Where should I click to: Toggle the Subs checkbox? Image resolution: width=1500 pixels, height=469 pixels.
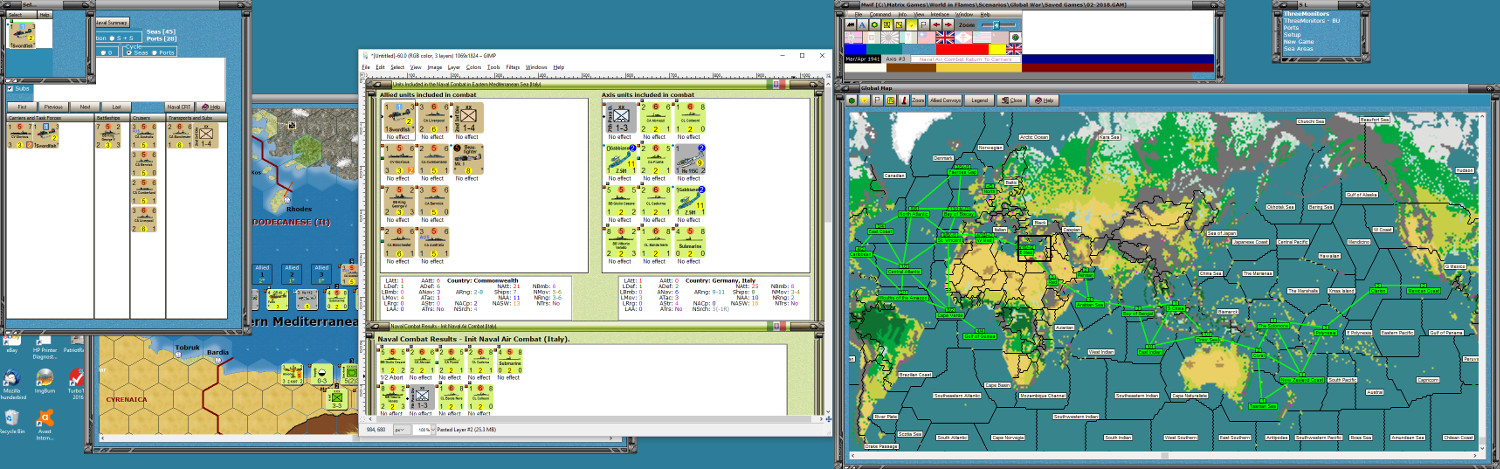(10, 89)
